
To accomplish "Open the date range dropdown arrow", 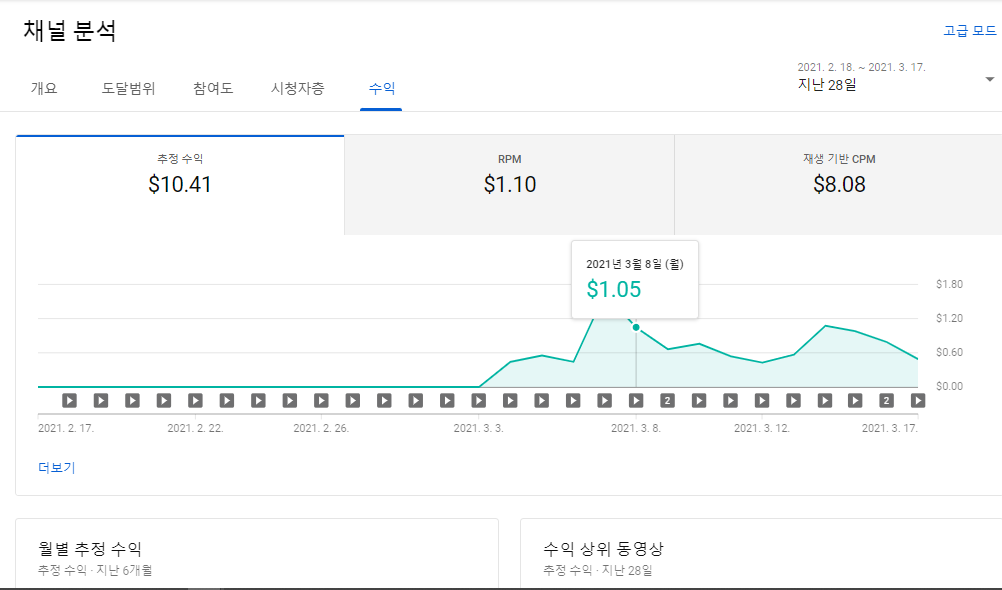I will [x=990, y=79].
